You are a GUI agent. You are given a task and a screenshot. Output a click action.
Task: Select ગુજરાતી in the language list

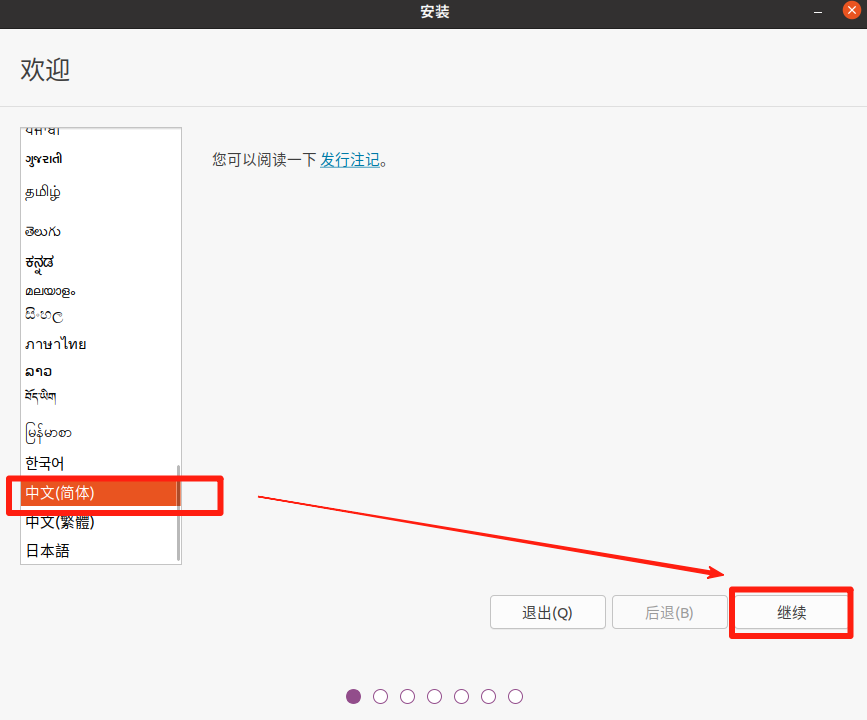point(101,159)
